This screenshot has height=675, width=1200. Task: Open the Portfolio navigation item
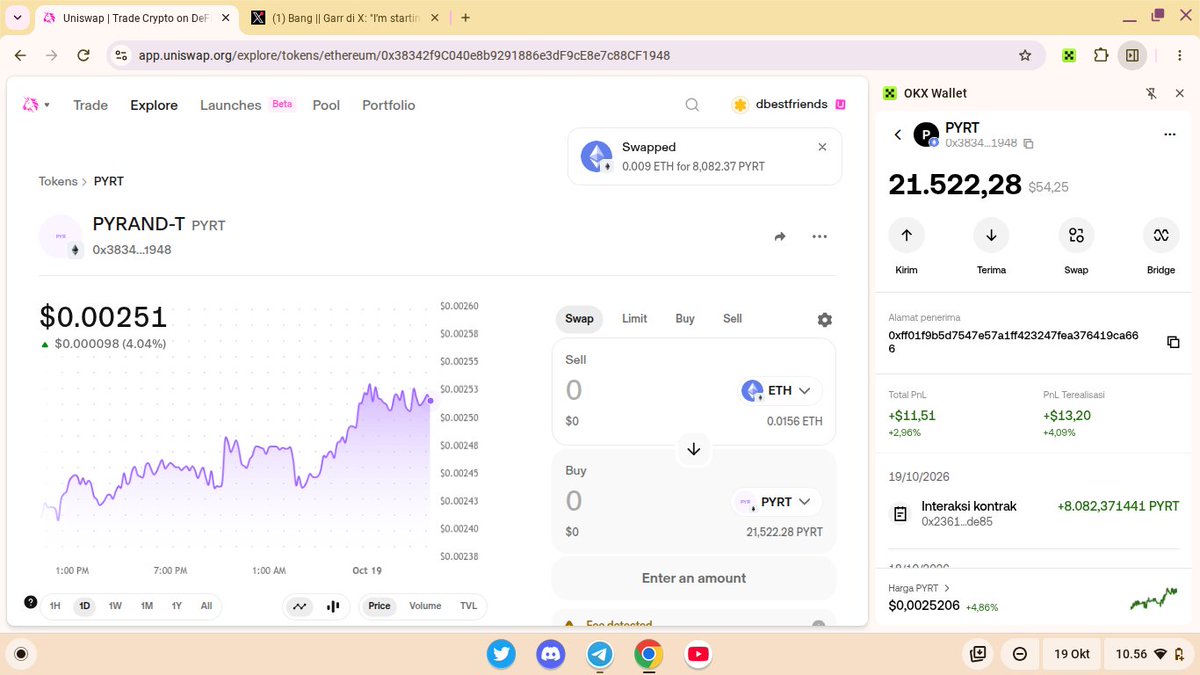388,105
